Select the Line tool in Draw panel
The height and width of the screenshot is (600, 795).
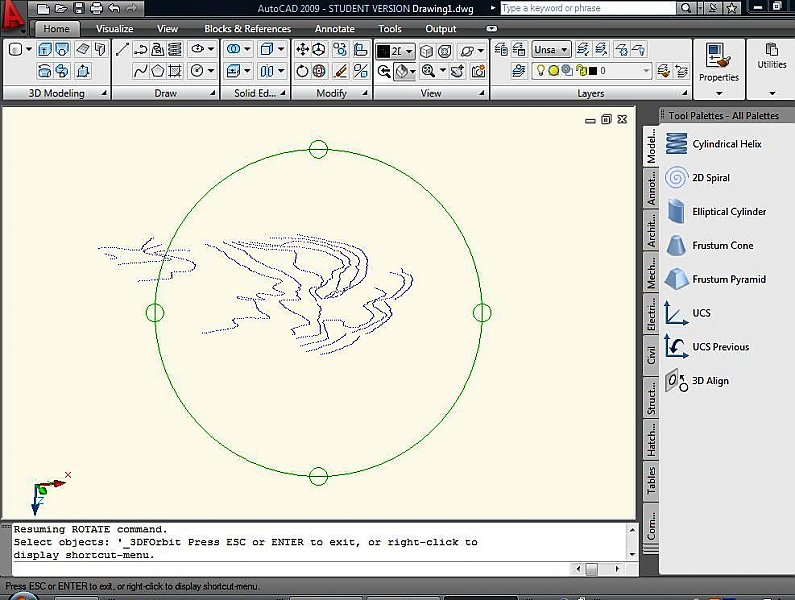[123, 49]
